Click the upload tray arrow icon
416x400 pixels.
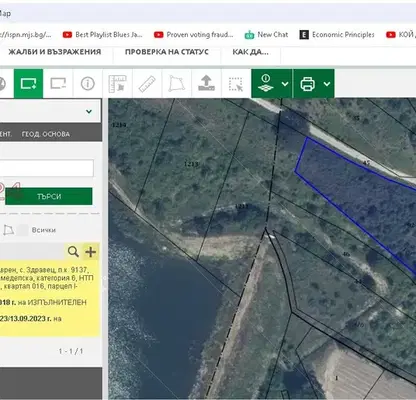tap(206, 84)
